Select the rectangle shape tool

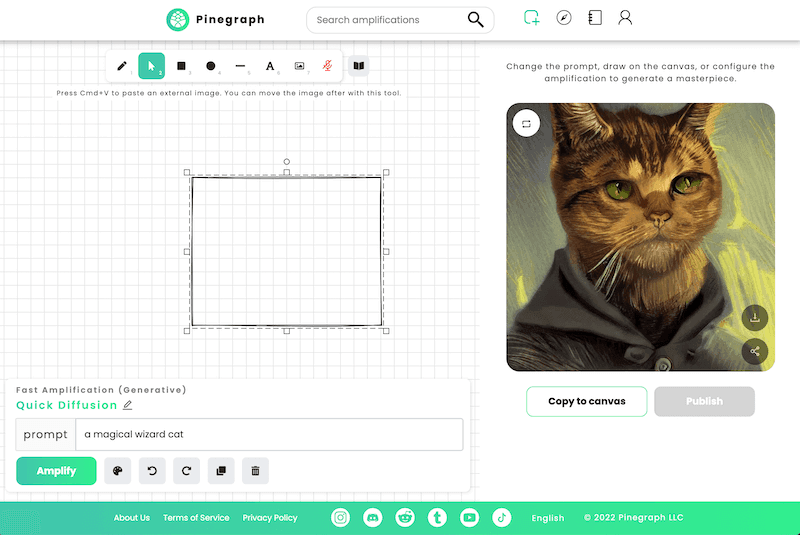pos(181,66)
